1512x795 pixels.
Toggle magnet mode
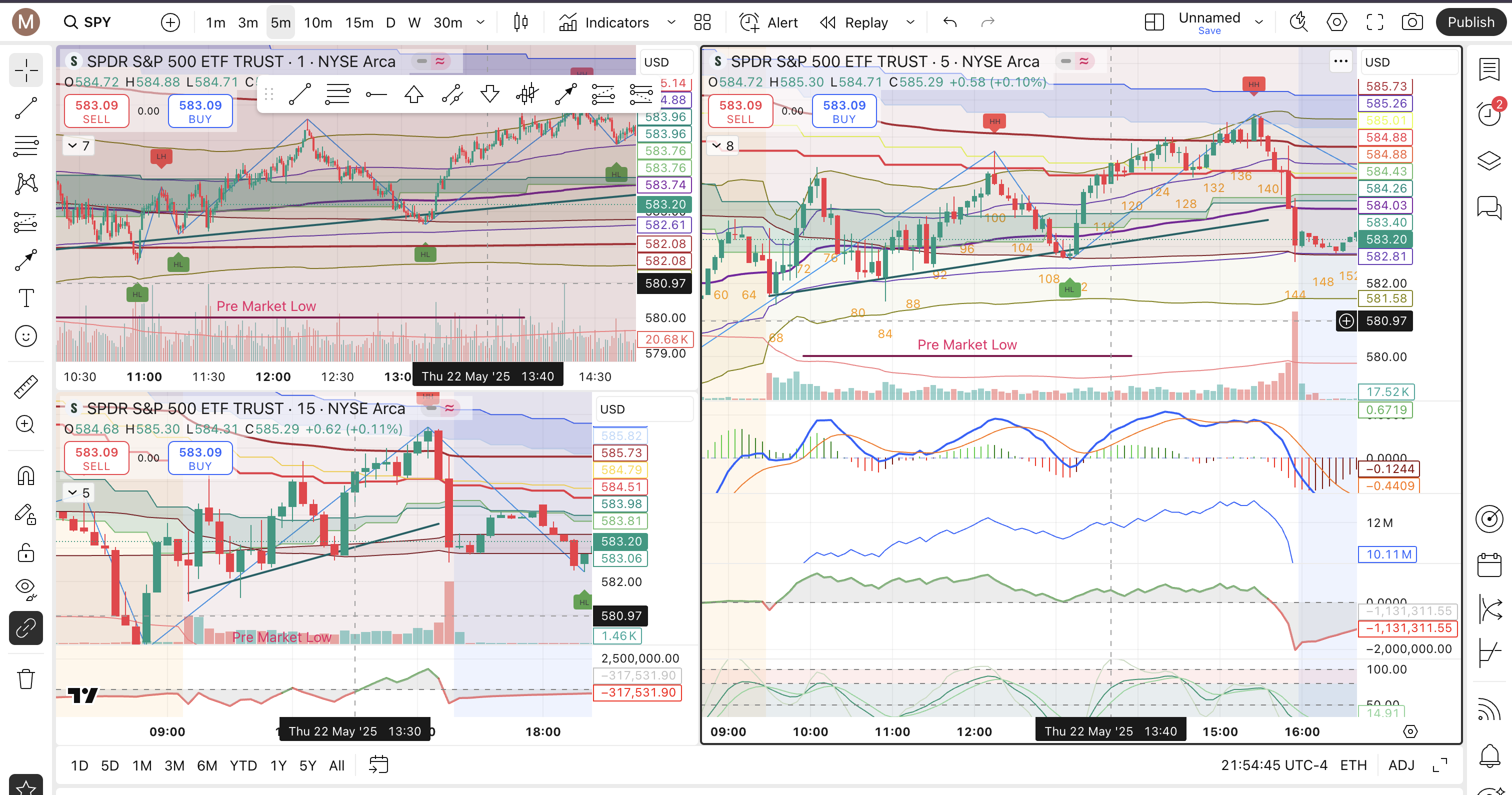[26, 475]
